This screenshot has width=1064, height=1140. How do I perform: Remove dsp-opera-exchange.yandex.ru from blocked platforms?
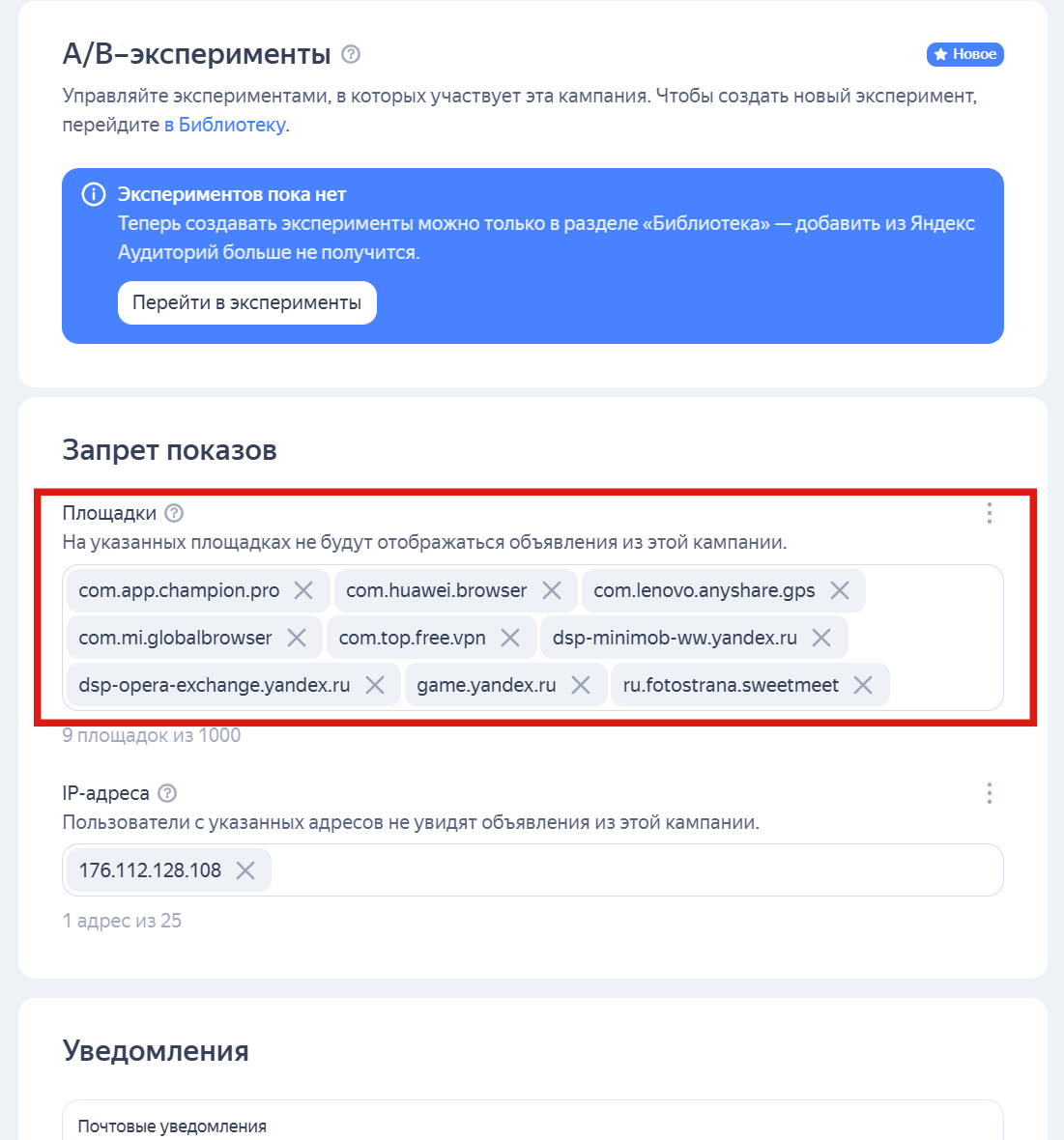(377, 684)
